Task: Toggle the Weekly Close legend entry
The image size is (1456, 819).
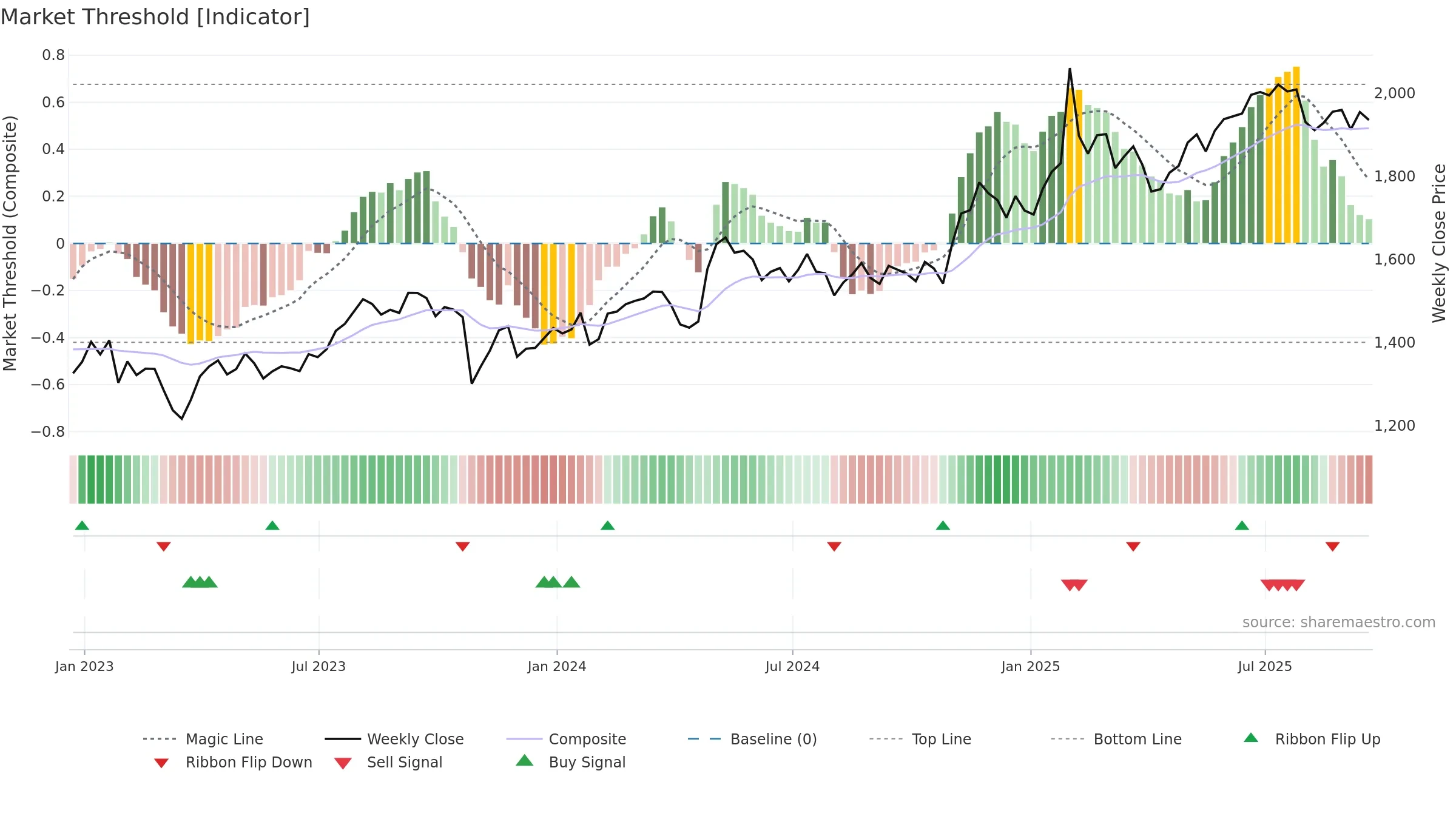Action: tap(394, 739)
